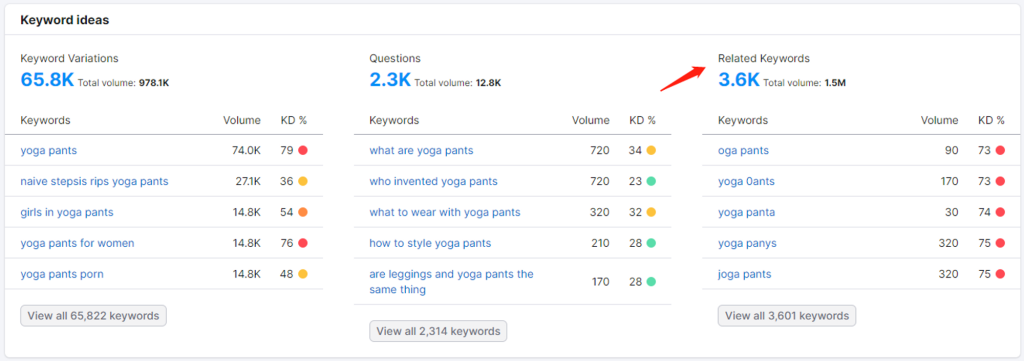Open 'who invented yoga pants' question

coord(433,181)
